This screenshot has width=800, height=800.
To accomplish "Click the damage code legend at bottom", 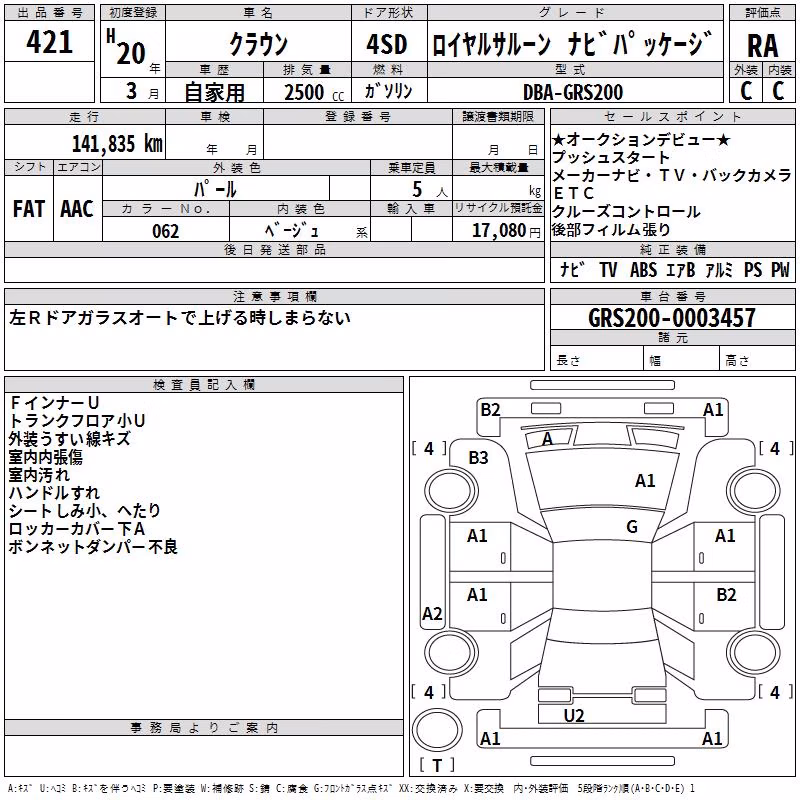I will 351,789.
